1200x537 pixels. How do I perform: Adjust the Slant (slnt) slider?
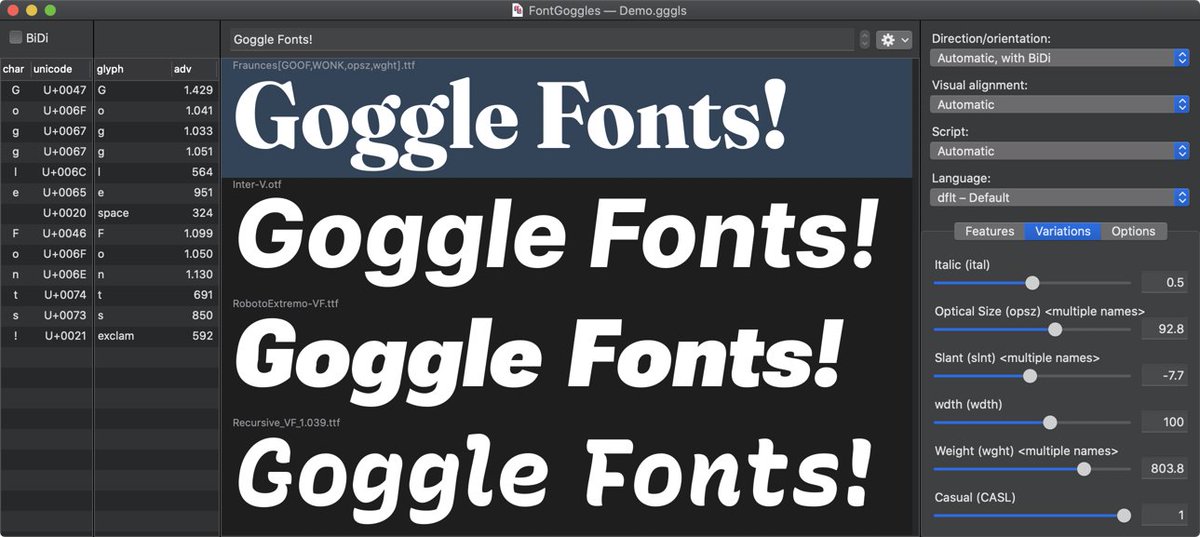point(1032,376)
